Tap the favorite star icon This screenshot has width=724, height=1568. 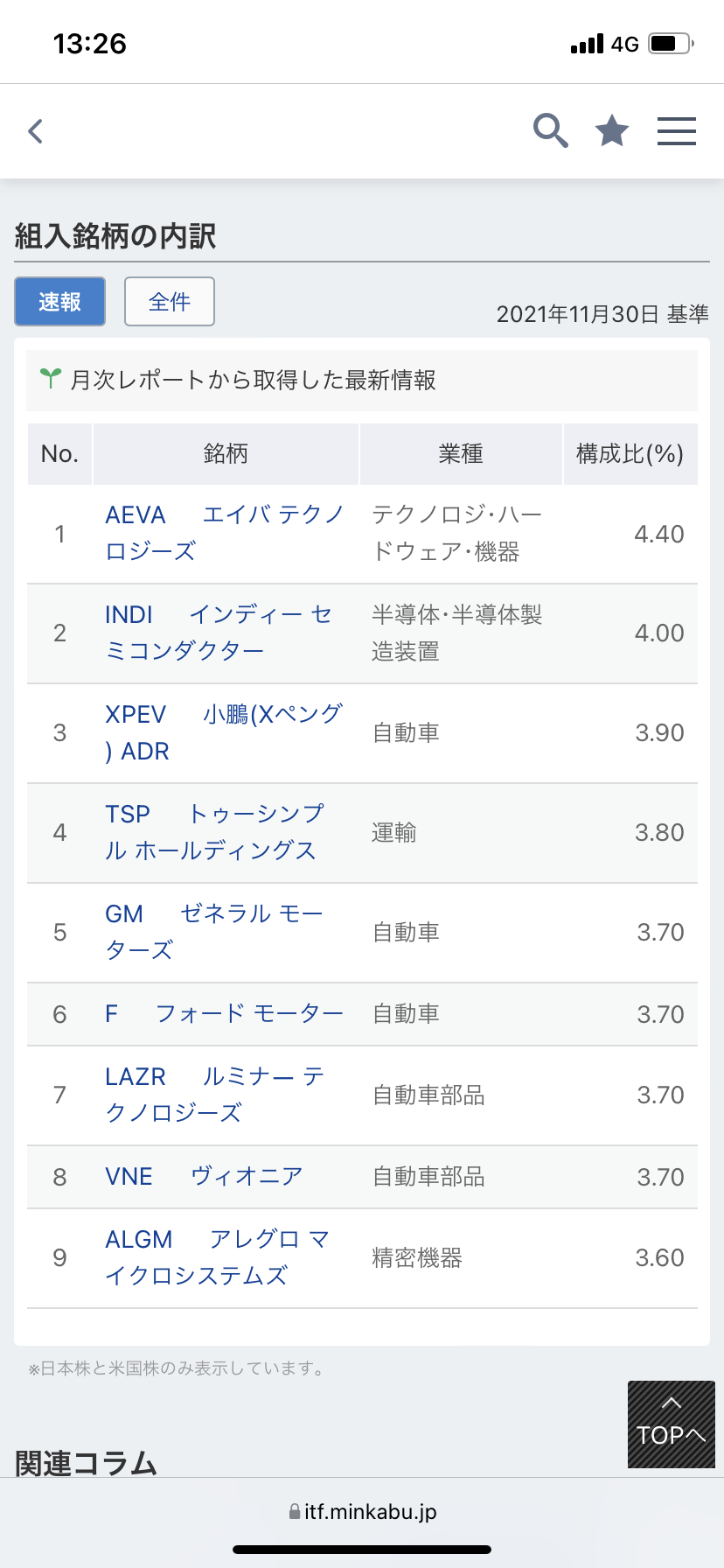[x=612, y=131]
